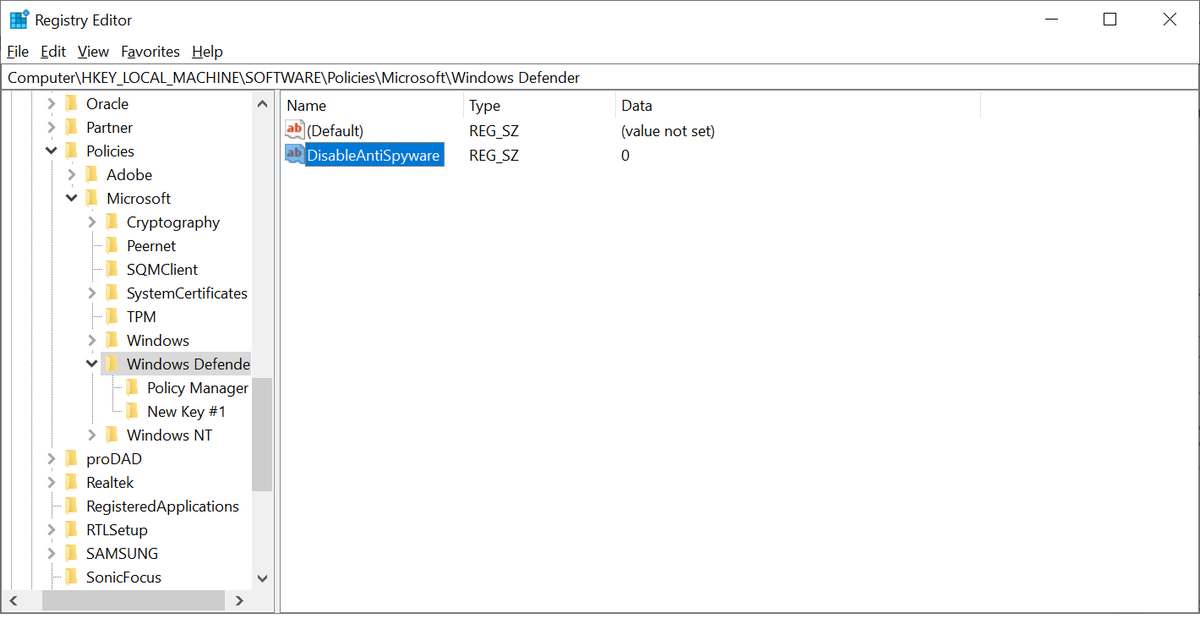The height and width of the screenshot is (619, 1200).
Task: Click the Partner folder icon
Action: pos(71,127)
